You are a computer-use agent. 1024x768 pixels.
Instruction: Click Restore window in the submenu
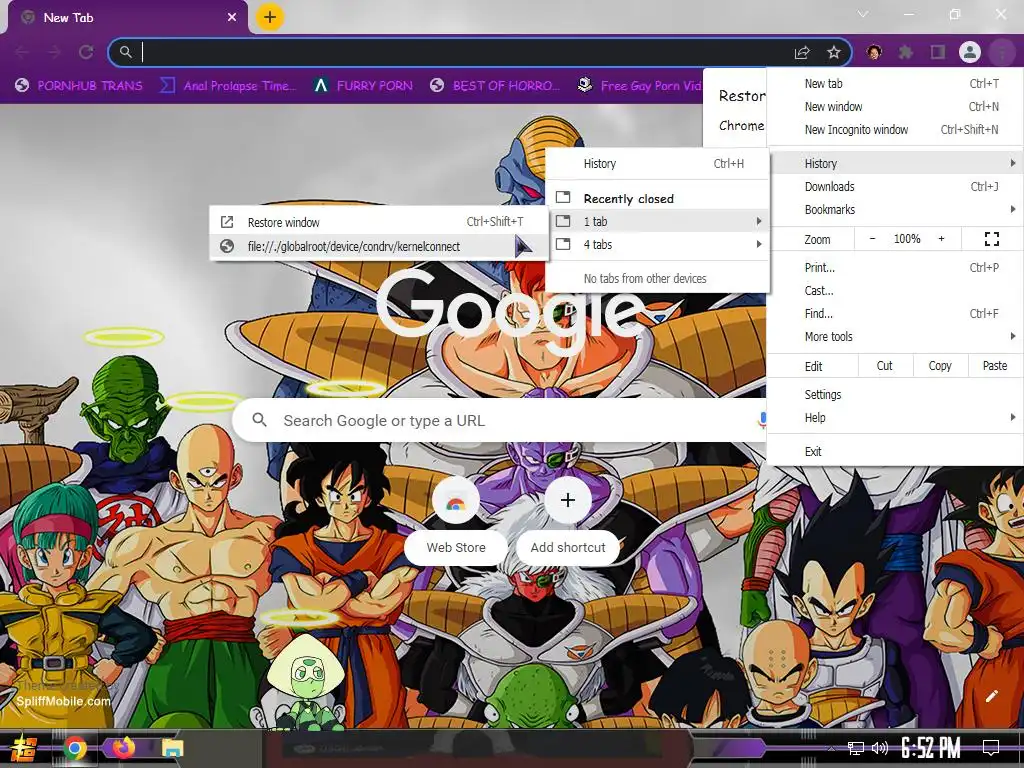[x=379, y=222]
